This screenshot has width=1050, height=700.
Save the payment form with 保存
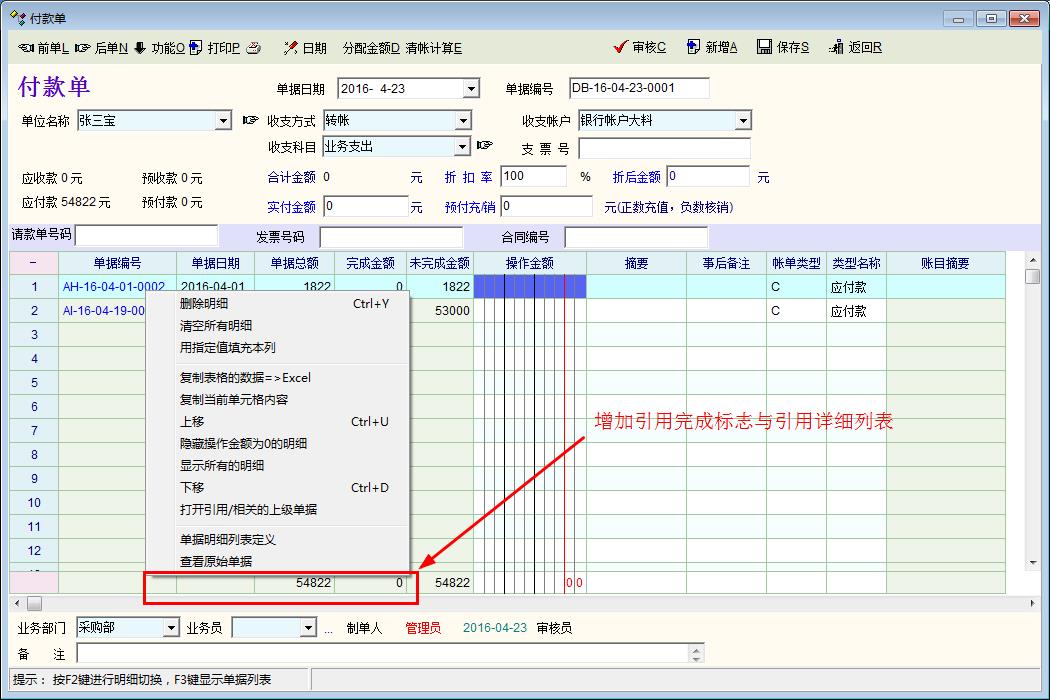point(764,47)
